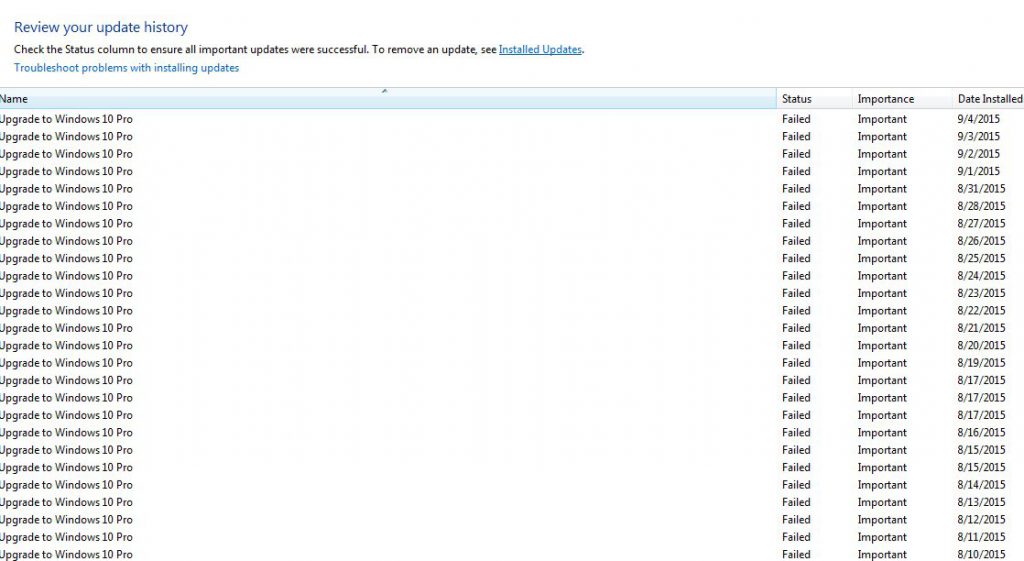This screenshot has height=561, width=1024.
Task: Click Troubleshoot problems with installing updates
Action: [x=126, y=68]
